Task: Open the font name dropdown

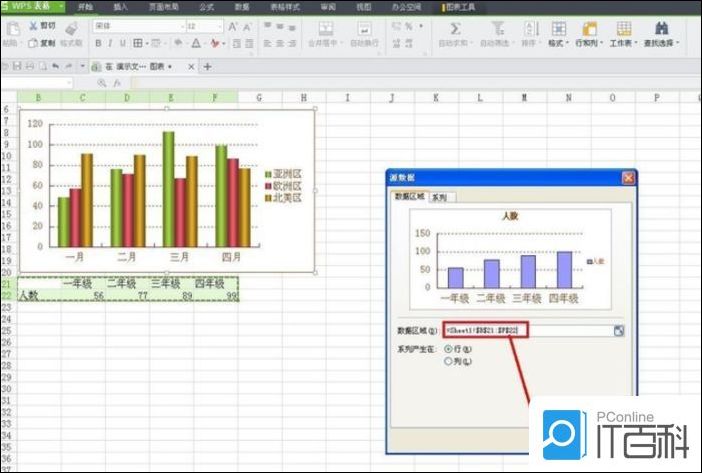Action: click(x=183, y=26)
